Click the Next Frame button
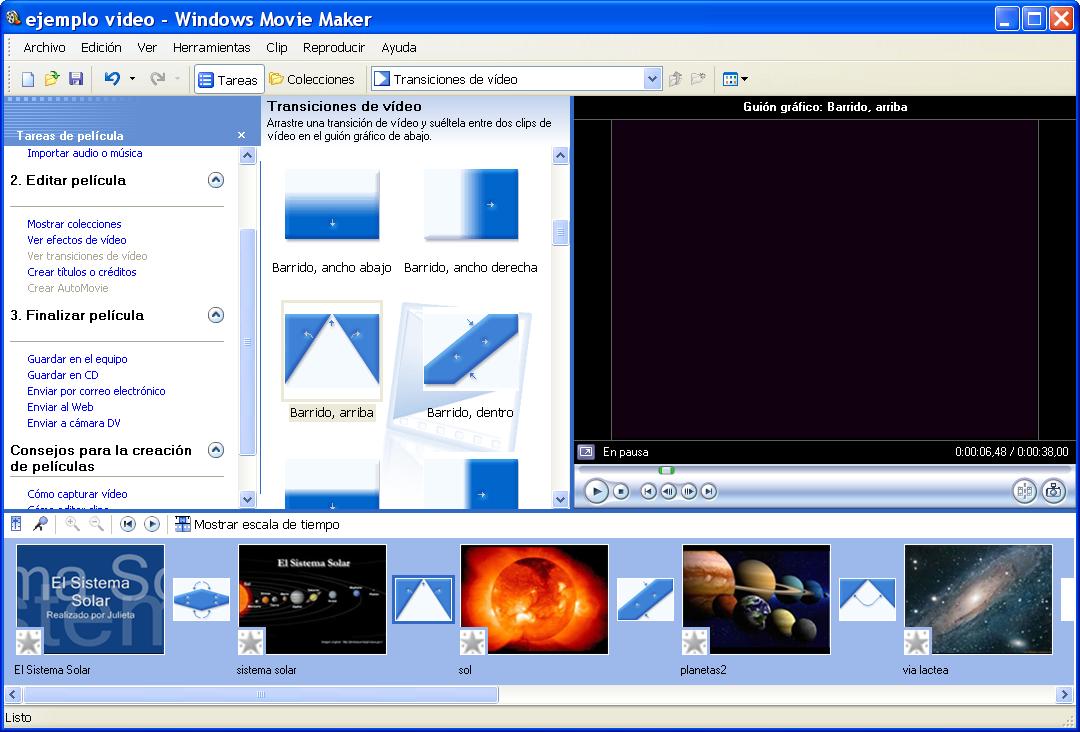This screenshot has width=1080, height=732. click(689, 492)
